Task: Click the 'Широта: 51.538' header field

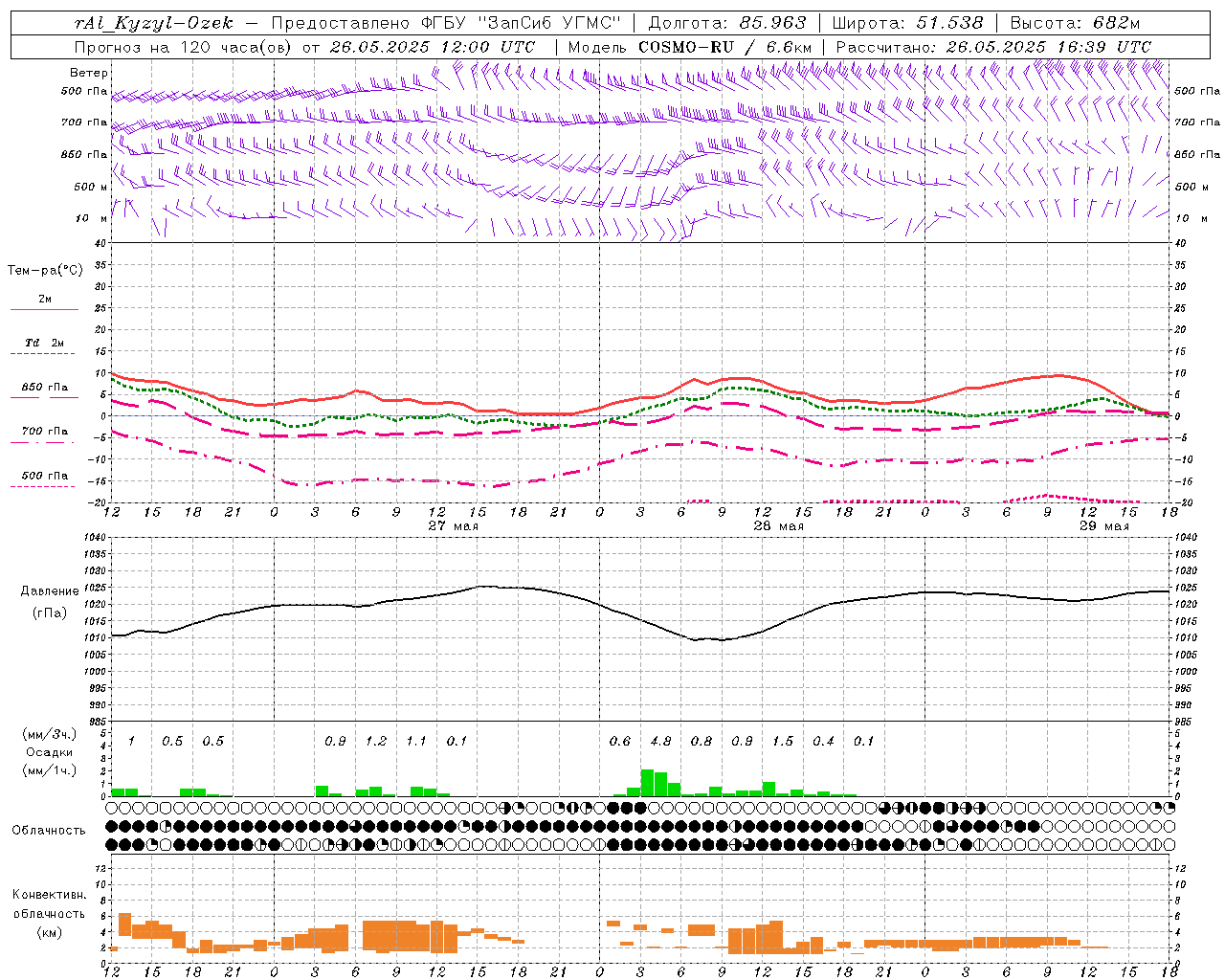Action: click(907, 23)
